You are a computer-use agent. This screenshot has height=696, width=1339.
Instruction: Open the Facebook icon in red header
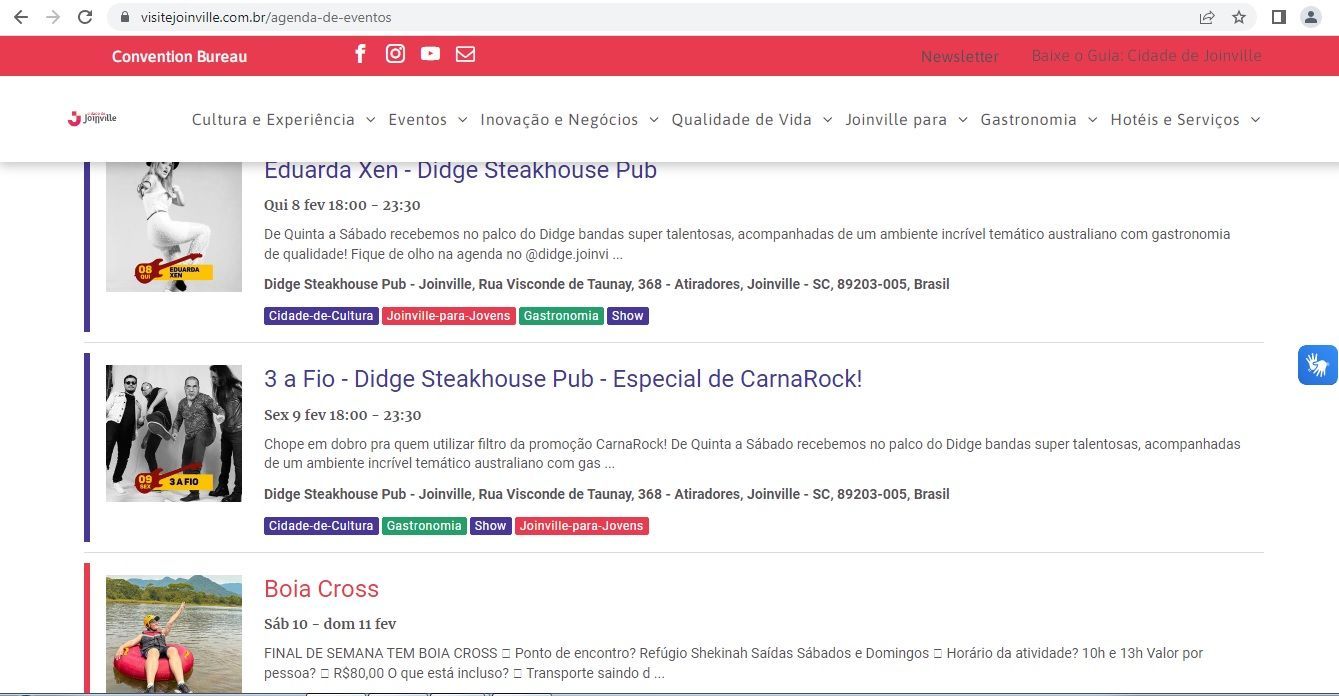[361, 54]
